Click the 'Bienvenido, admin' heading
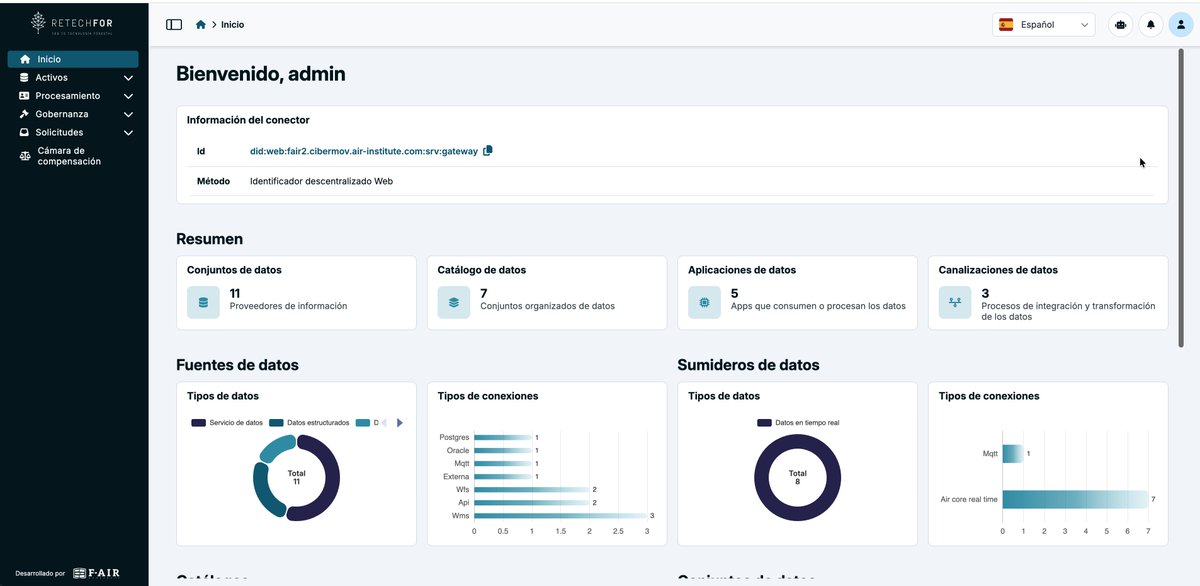The height and width of the screenshot is (586, 1200). point(261,73)
